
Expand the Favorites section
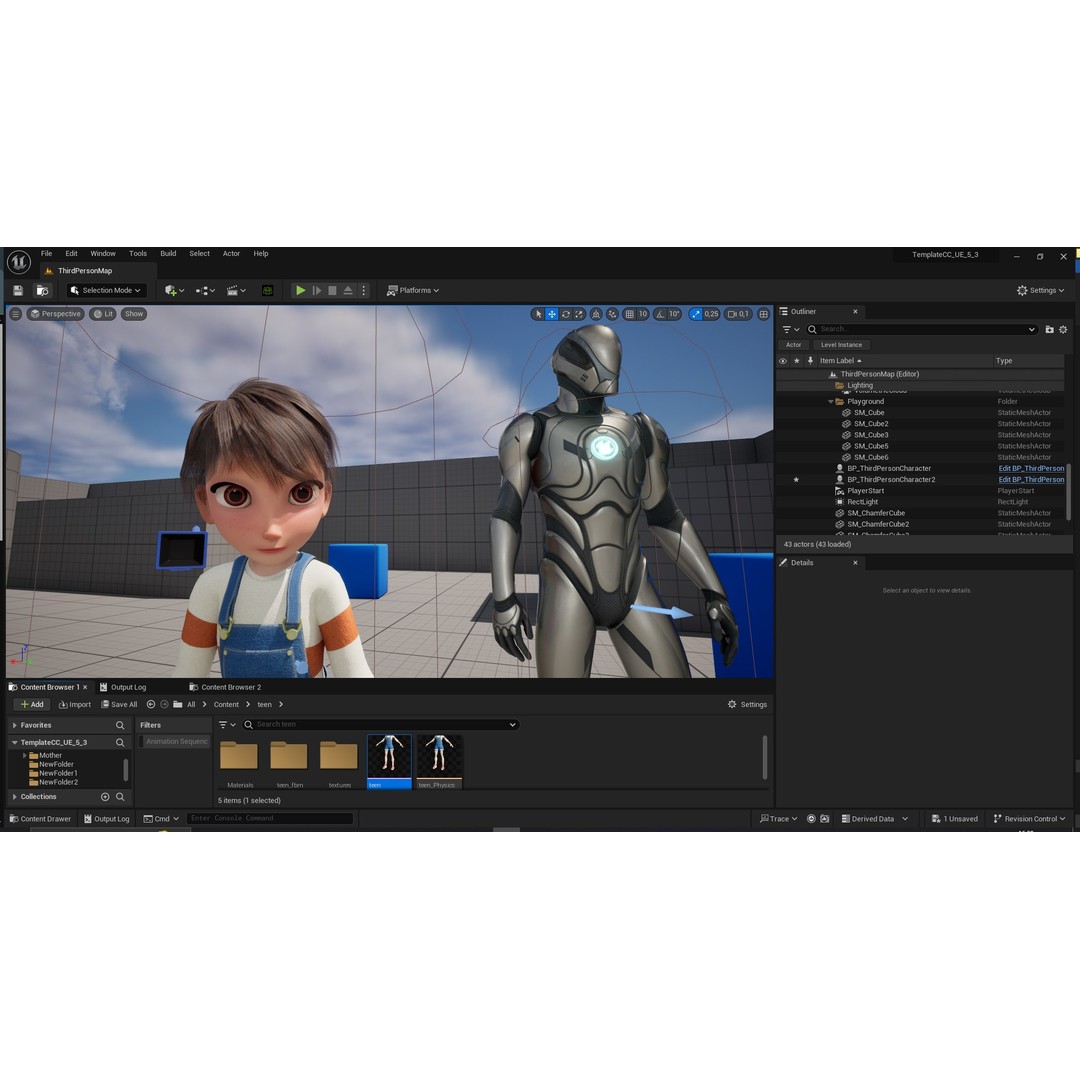click(x=15, y=725)
